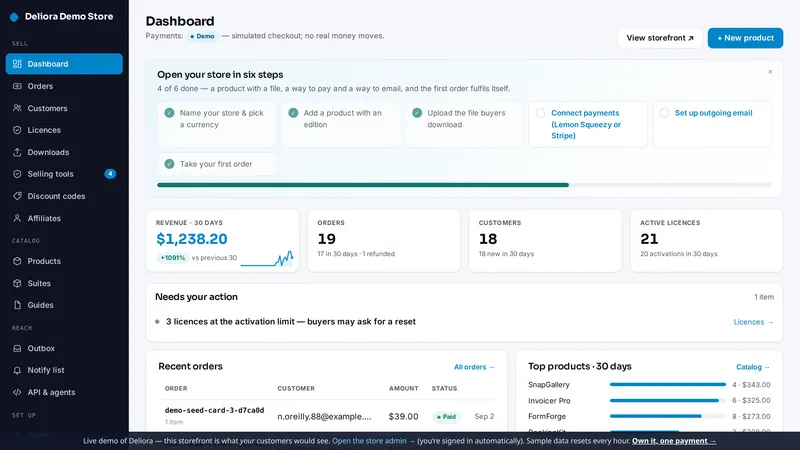This screenshot has width=800, height=450.
Task: Click the View storefront button
Action: 660,38
